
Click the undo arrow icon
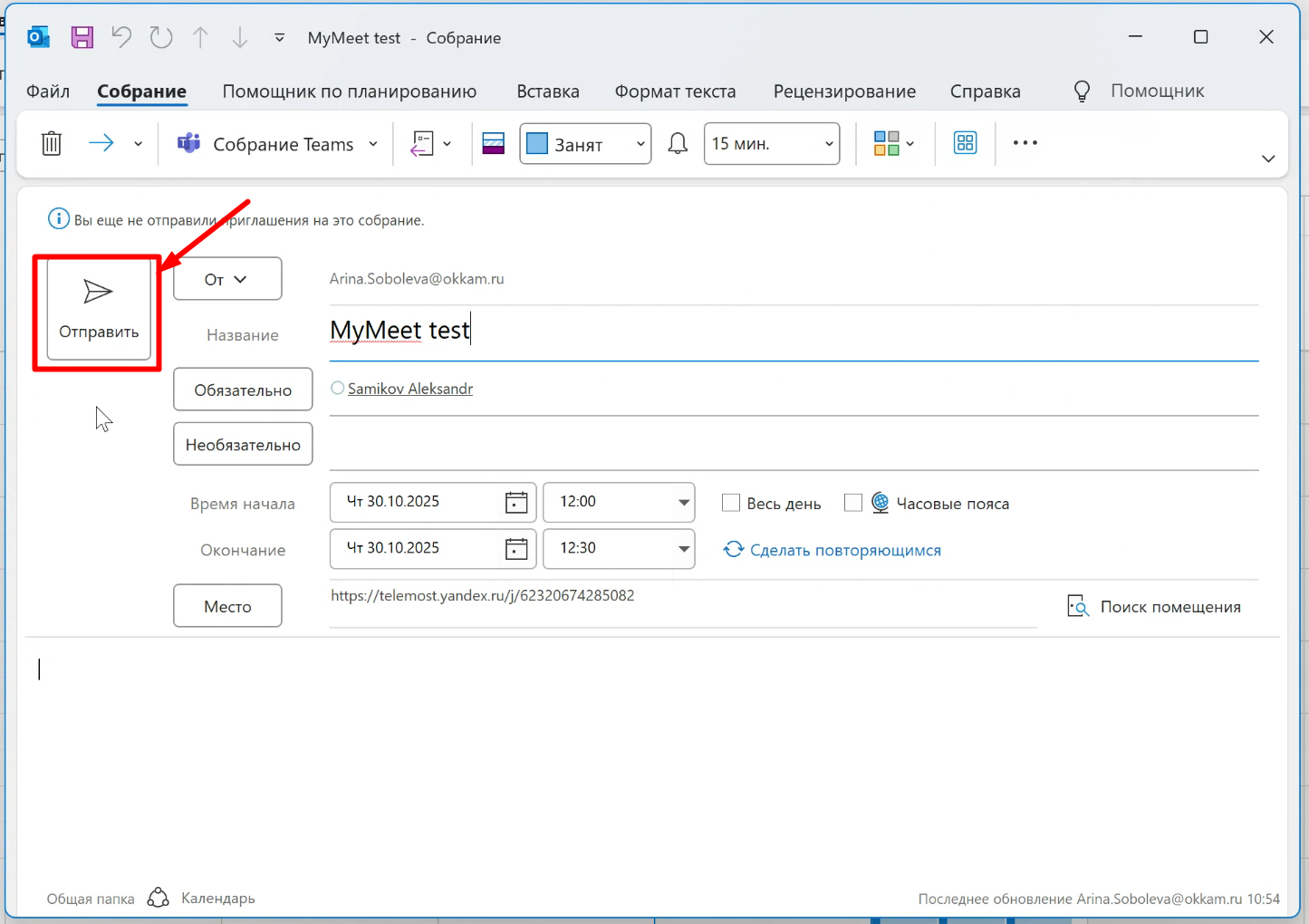[121, 37]
